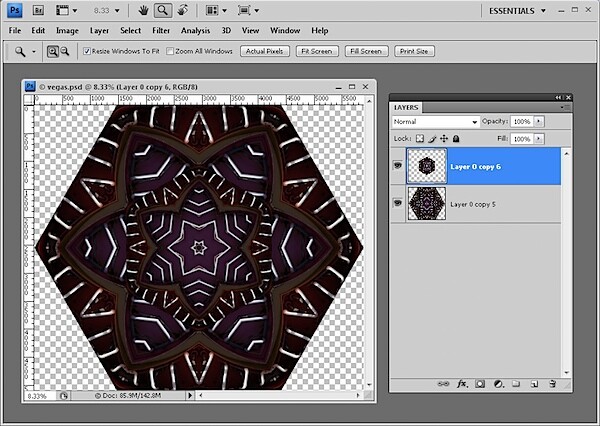The height and width of the screenshot is (426, 600).
Task: Click the document's scroll right arrow
Action: click(358, 395)
